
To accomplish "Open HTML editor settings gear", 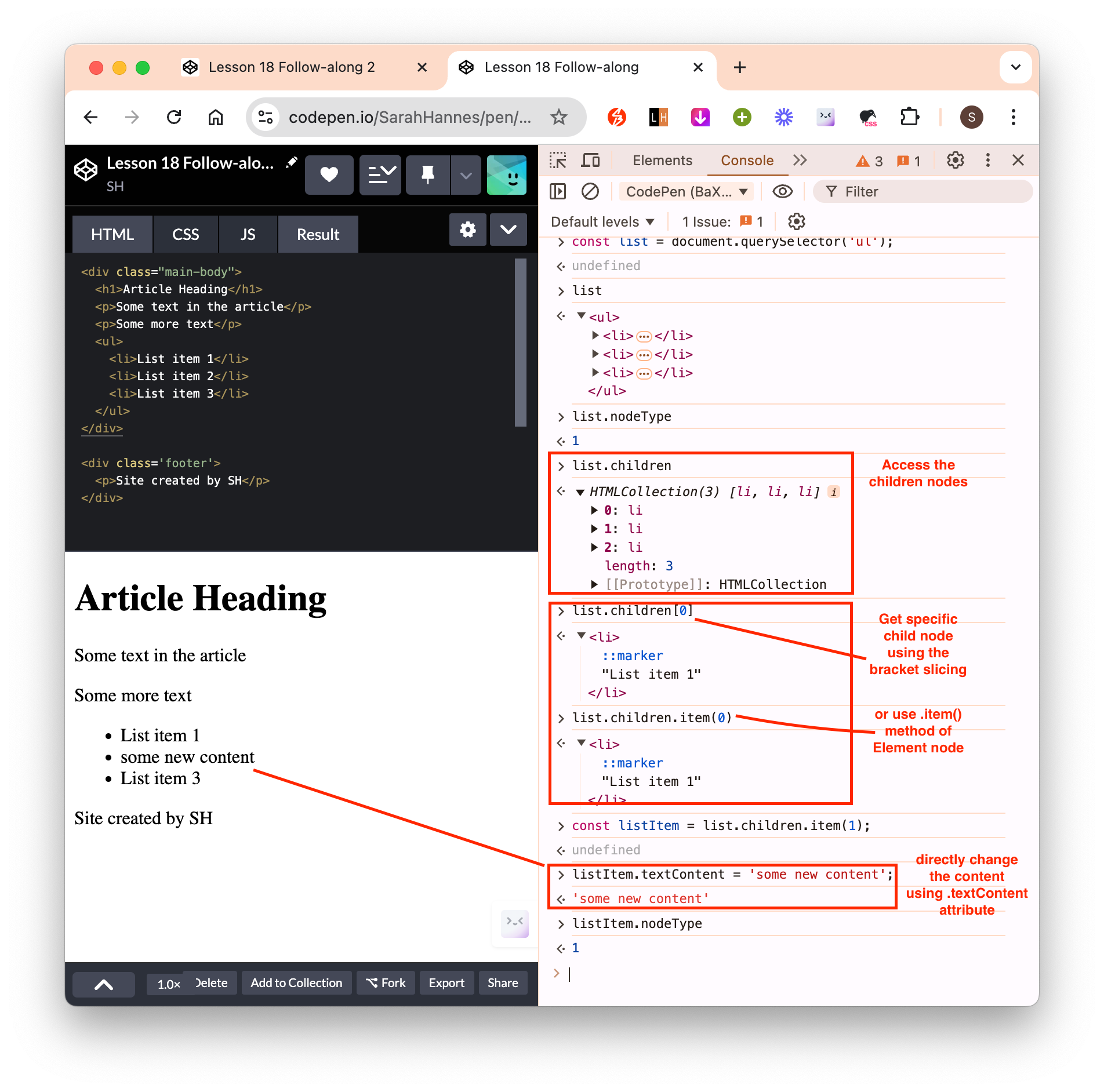I will tap(468, 230).
